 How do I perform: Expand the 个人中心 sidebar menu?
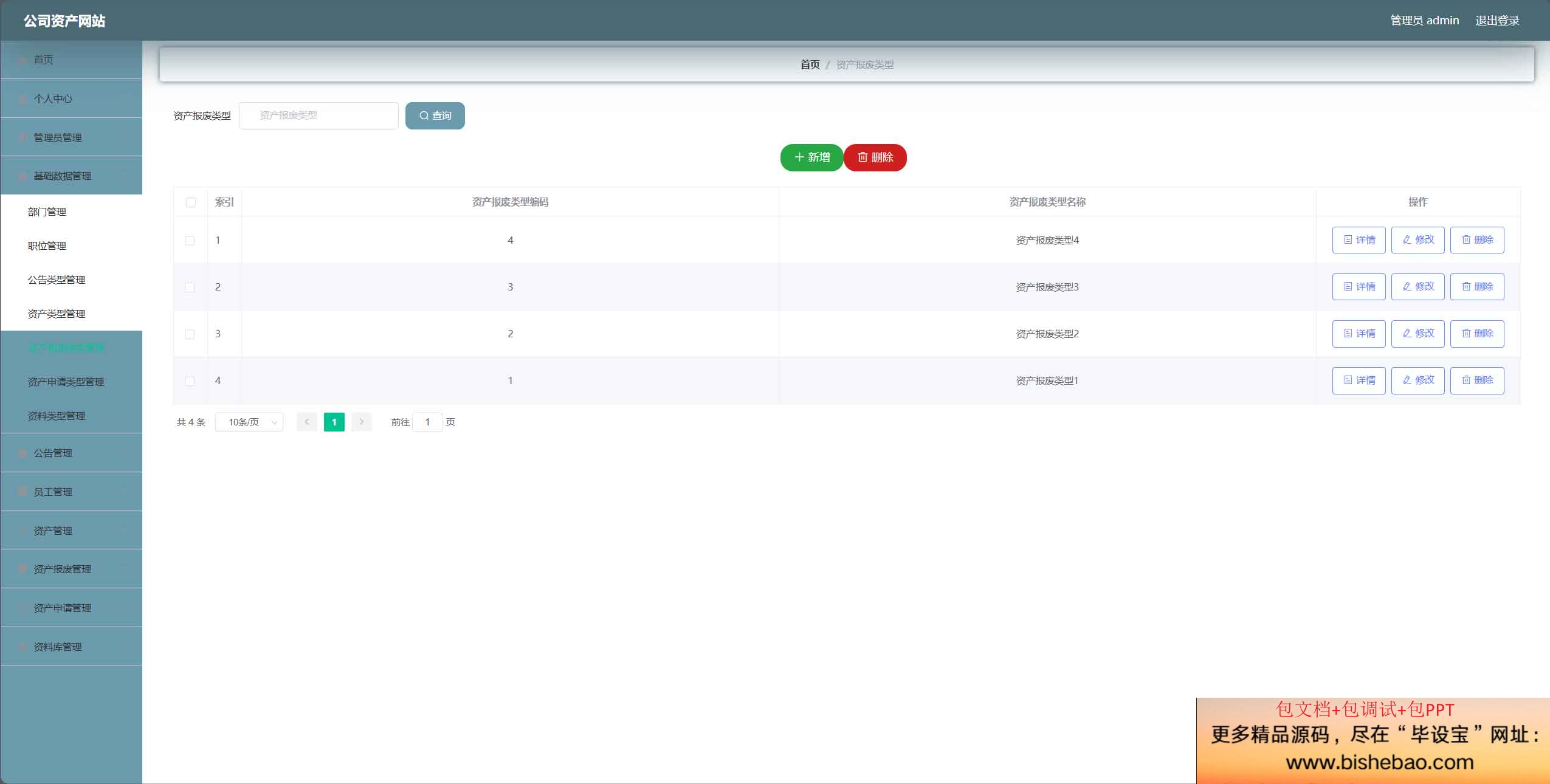click(x=71, y=98)
